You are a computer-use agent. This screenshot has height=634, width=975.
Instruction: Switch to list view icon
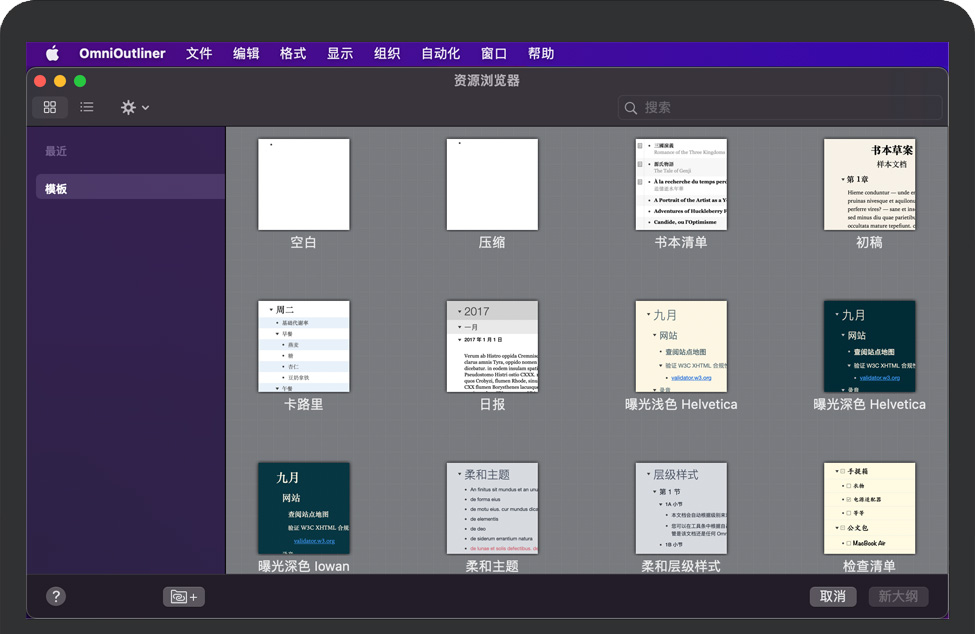87,107
